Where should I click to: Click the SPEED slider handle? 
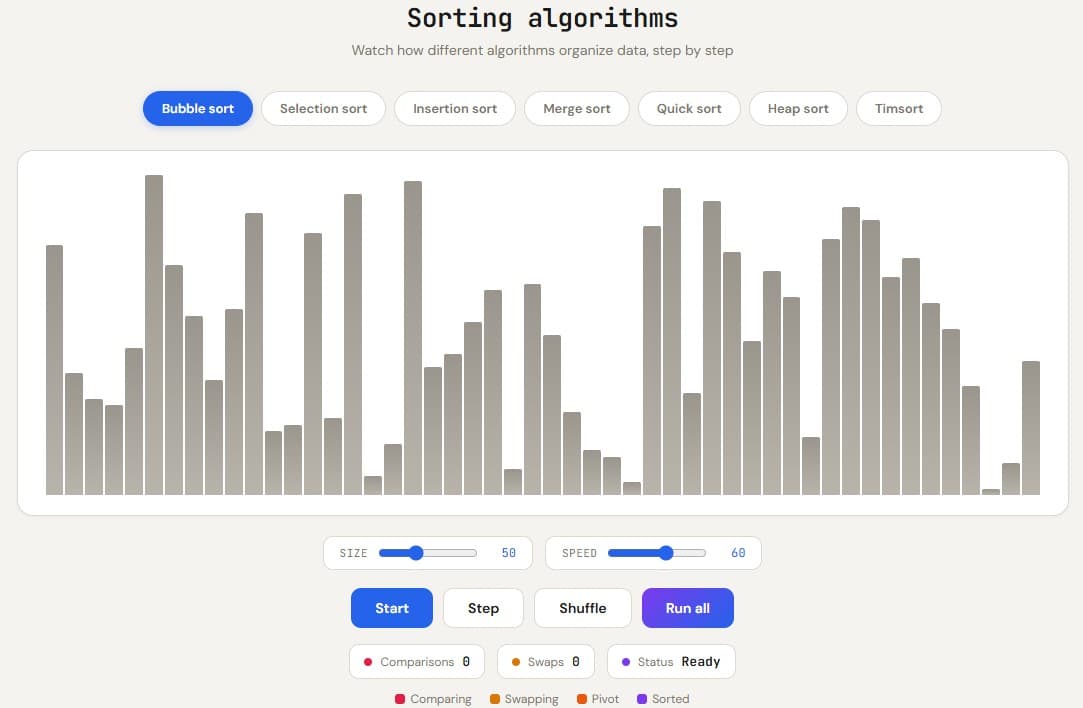[x=666, y=553]
